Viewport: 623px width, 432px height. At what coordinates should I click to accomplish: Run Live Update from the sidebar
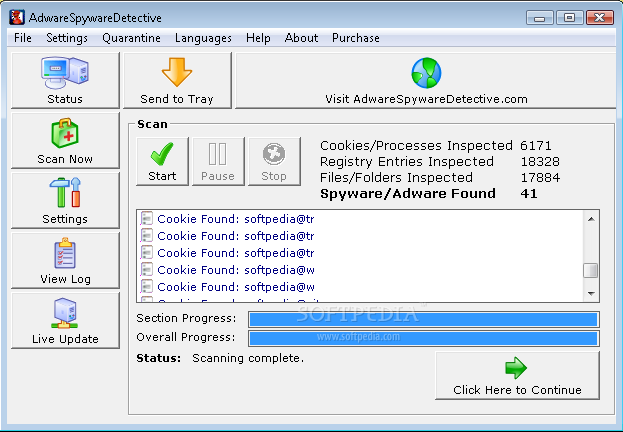coord(65,321)
